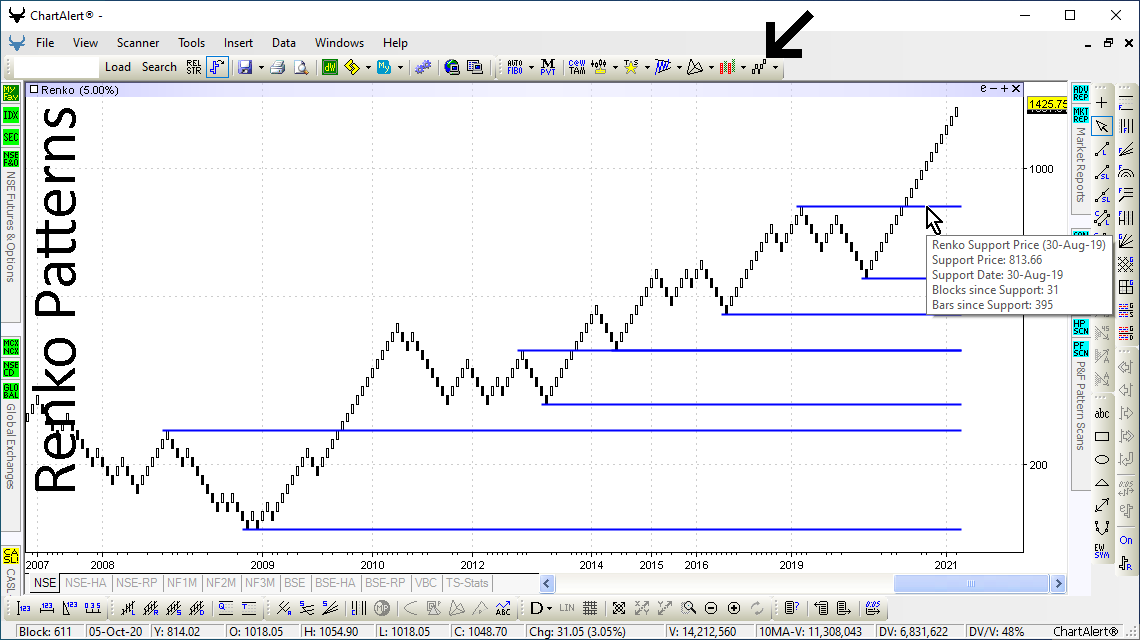Open the File menu
This screenshot has width=1140, height=640.
[x=45, y=43]
